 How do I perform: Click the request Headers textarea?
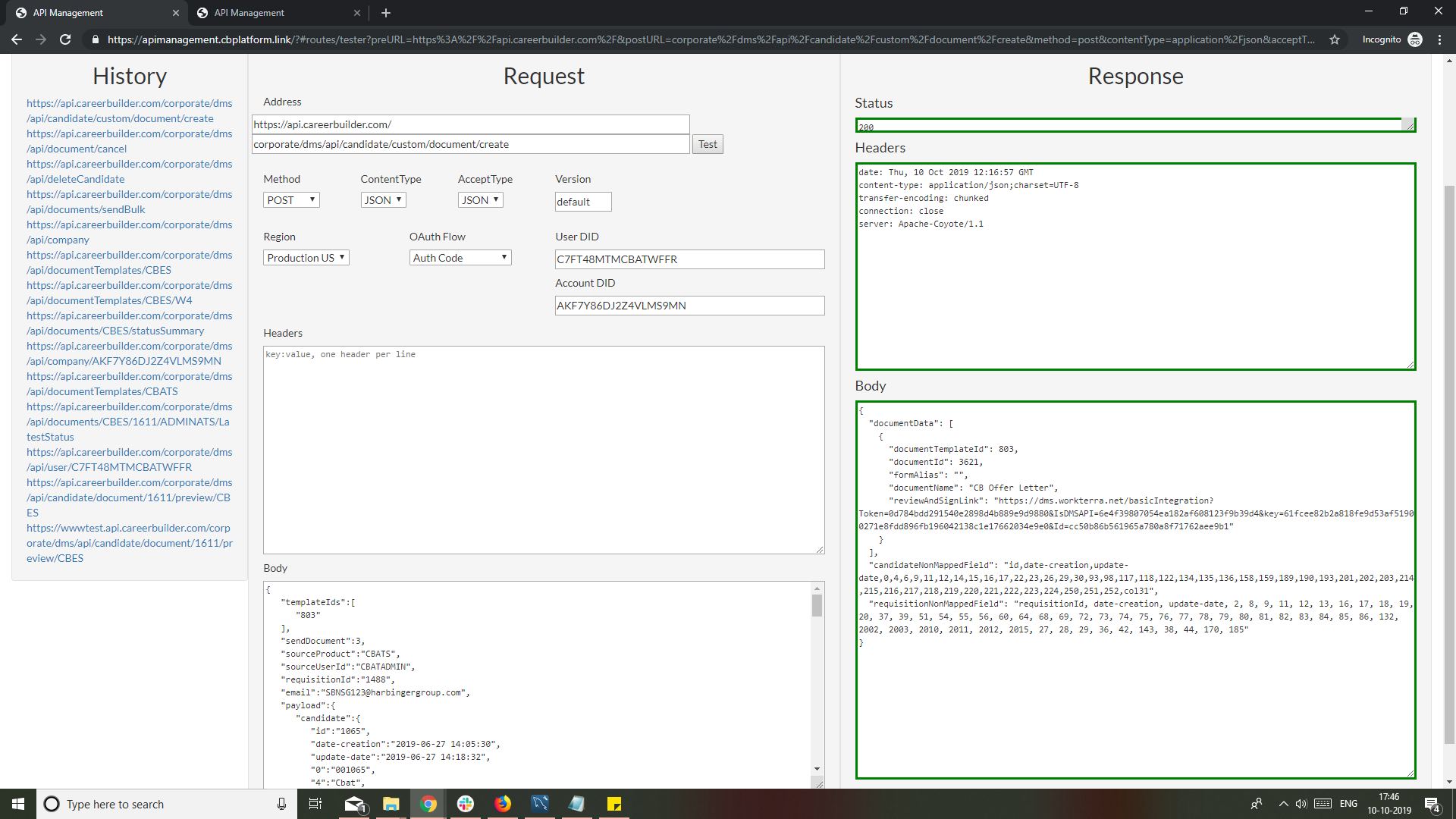pos(544,450)
